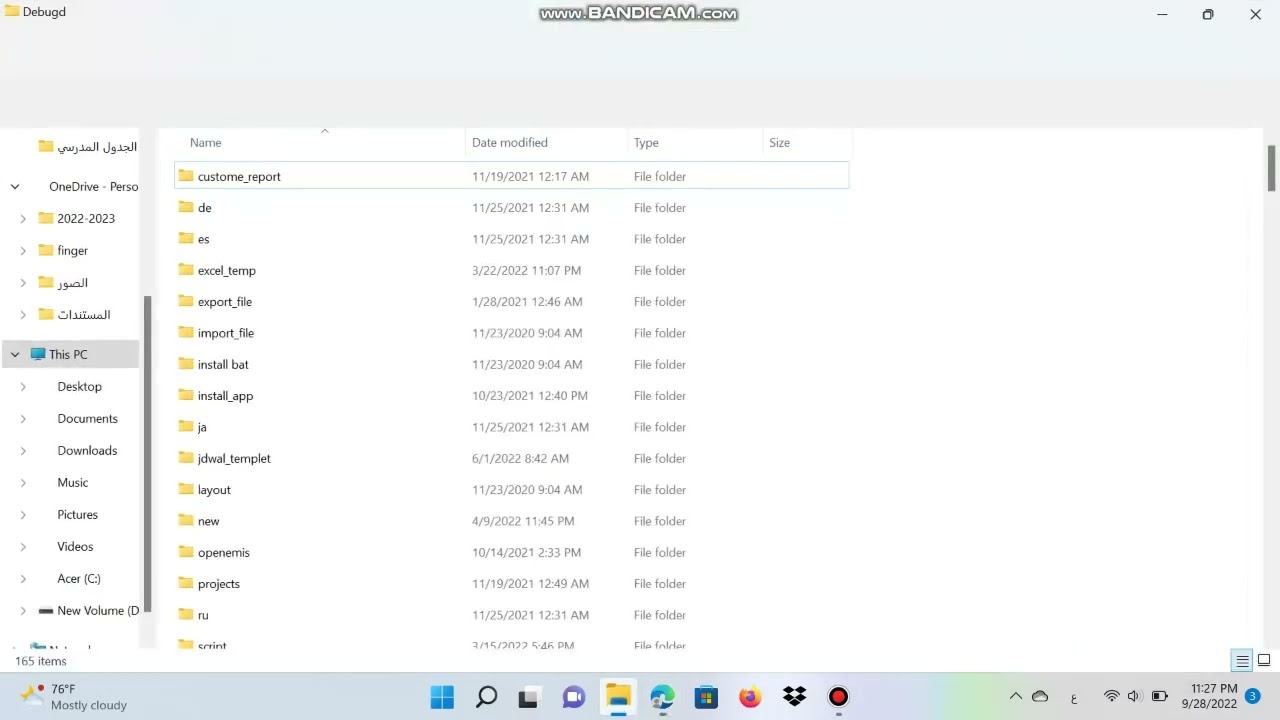Expand the Acer (C:) drive node

(23, 579)
